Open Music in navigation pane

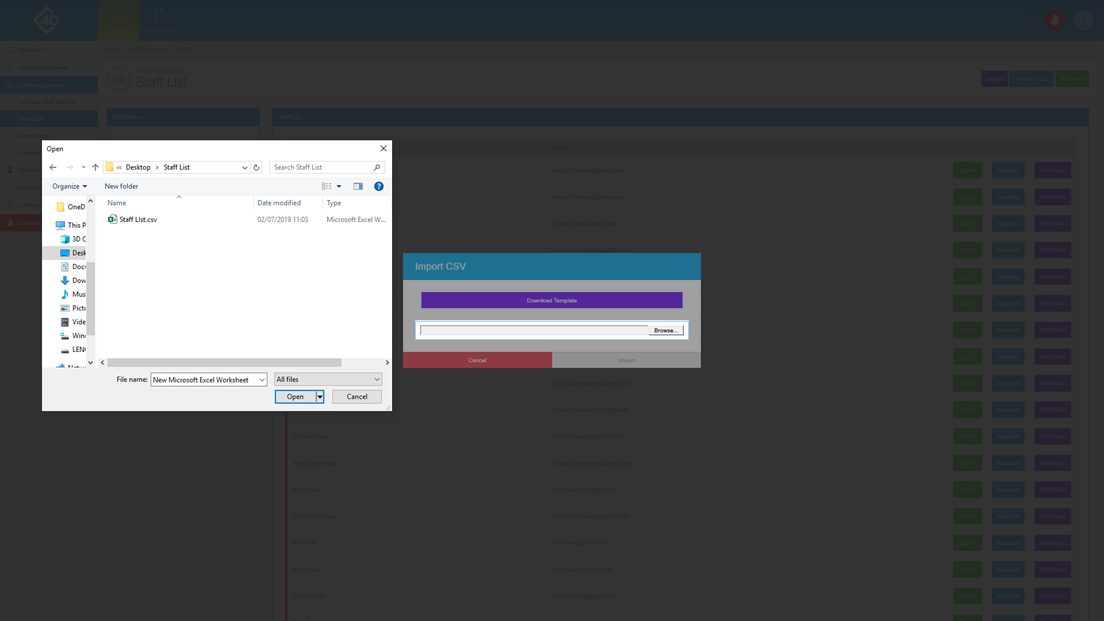[x=73, y=294]
